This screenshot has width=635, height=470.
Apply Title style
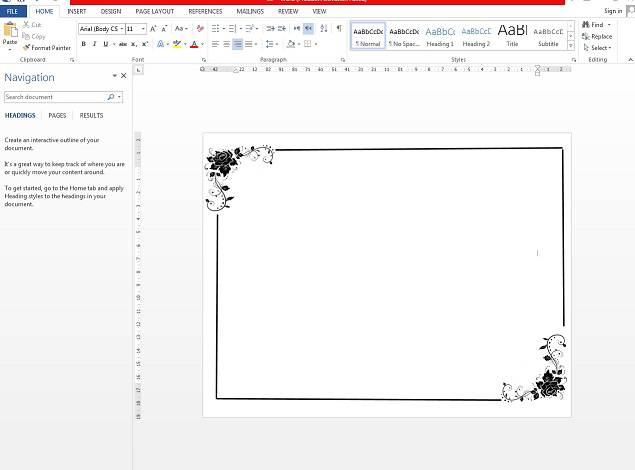[x=512, y=36]
